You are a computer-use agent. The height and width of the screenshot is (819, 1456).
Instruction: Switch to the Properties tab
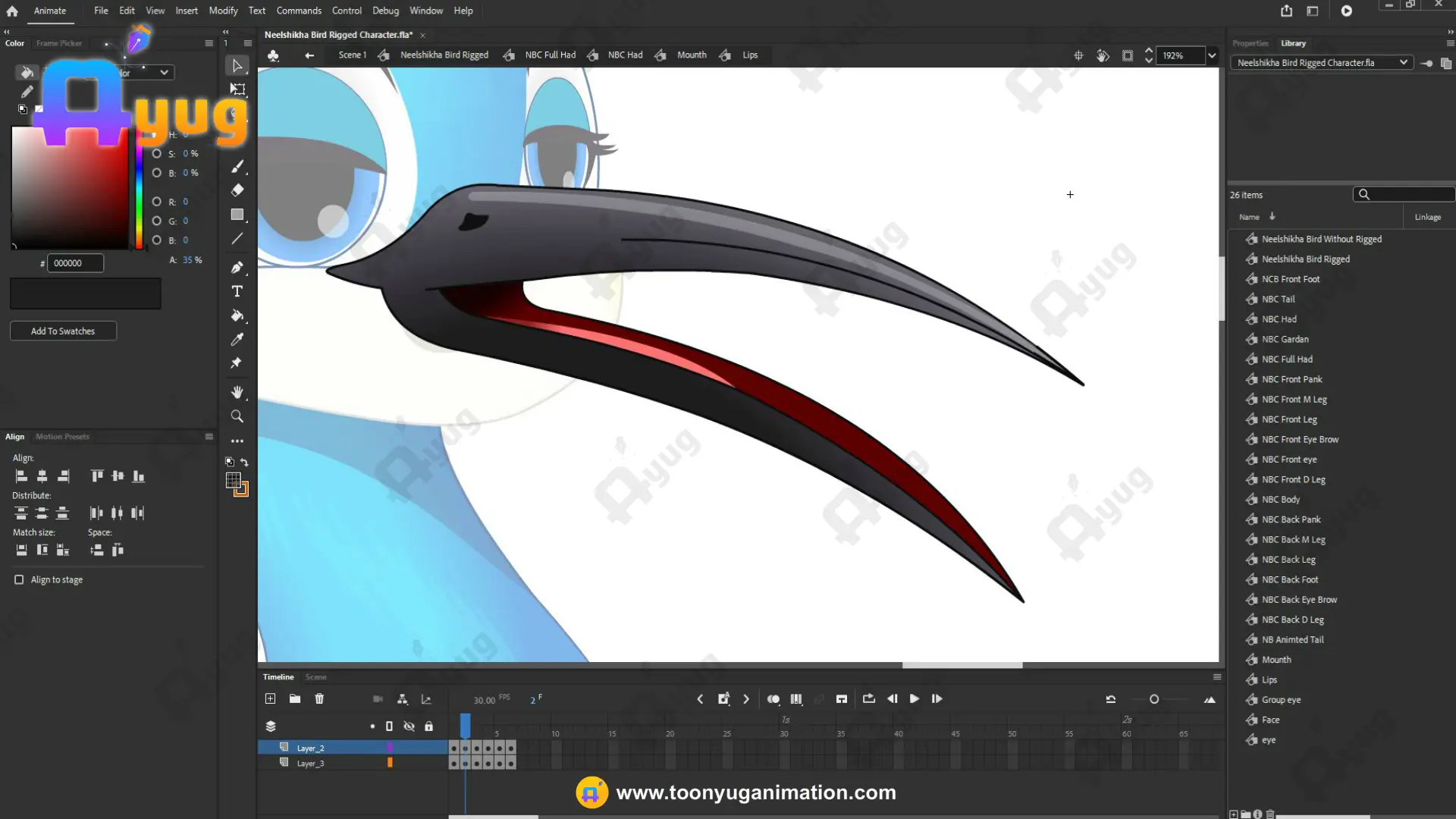1250,43
